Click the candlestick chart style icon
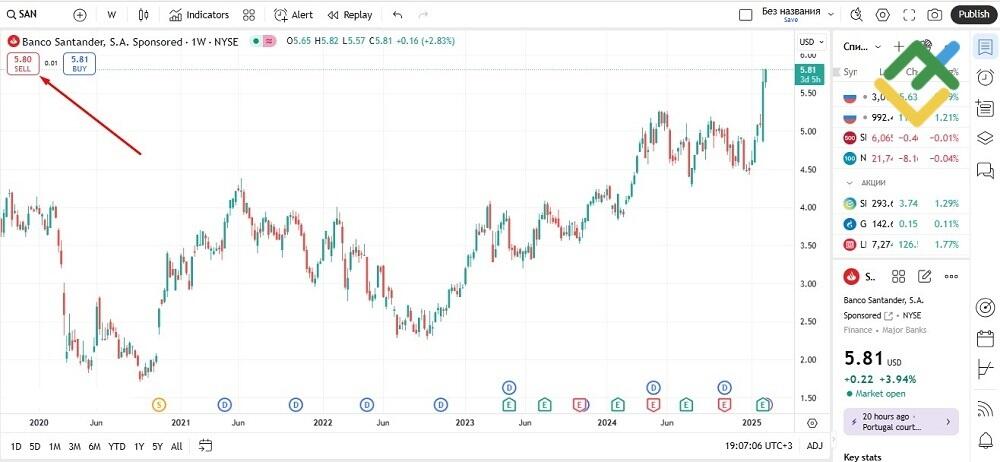The image size is (1000, 462). click(144, 15)
